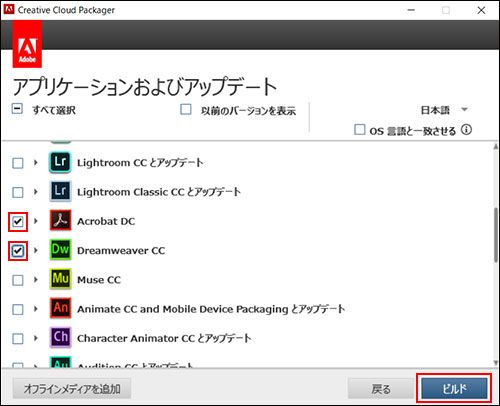Expand the Acrobat DC row
500x406 pixels.
coord(36,221)
